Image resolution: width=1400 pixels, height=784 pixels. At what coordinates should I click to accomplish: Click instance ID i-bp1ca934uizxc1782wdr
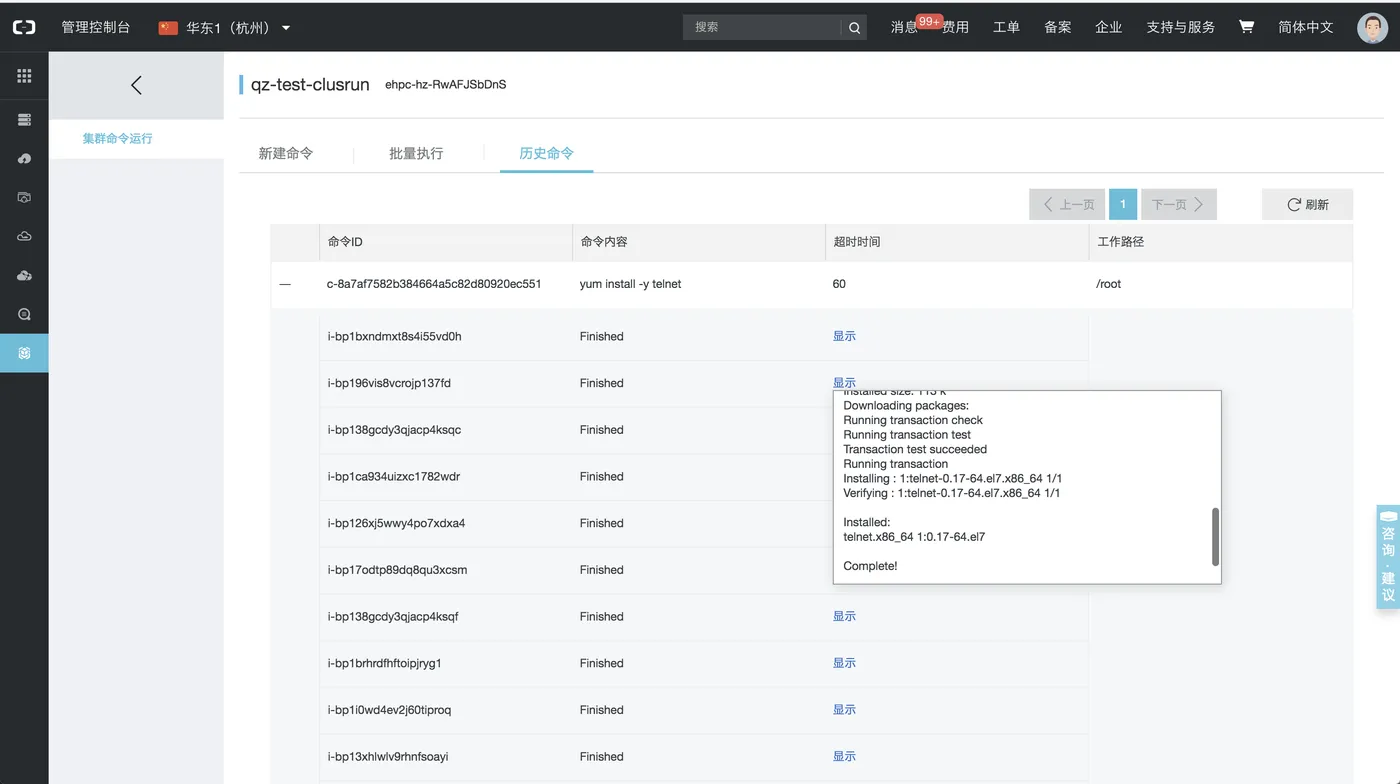point(393,477)
